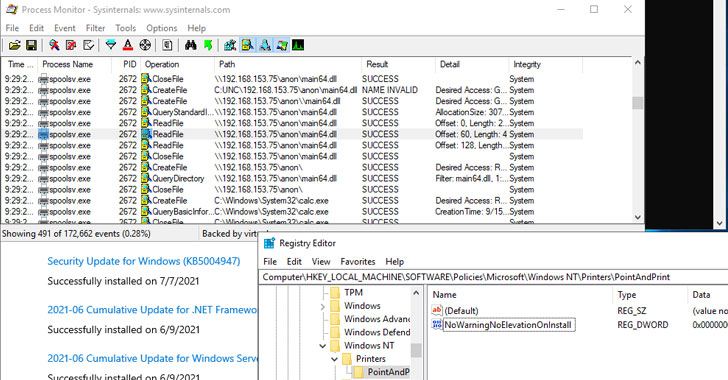The height and width of the screenshot is (380, 728).
Task: Sort by the Result column header
Action: [x=398, y=64]
